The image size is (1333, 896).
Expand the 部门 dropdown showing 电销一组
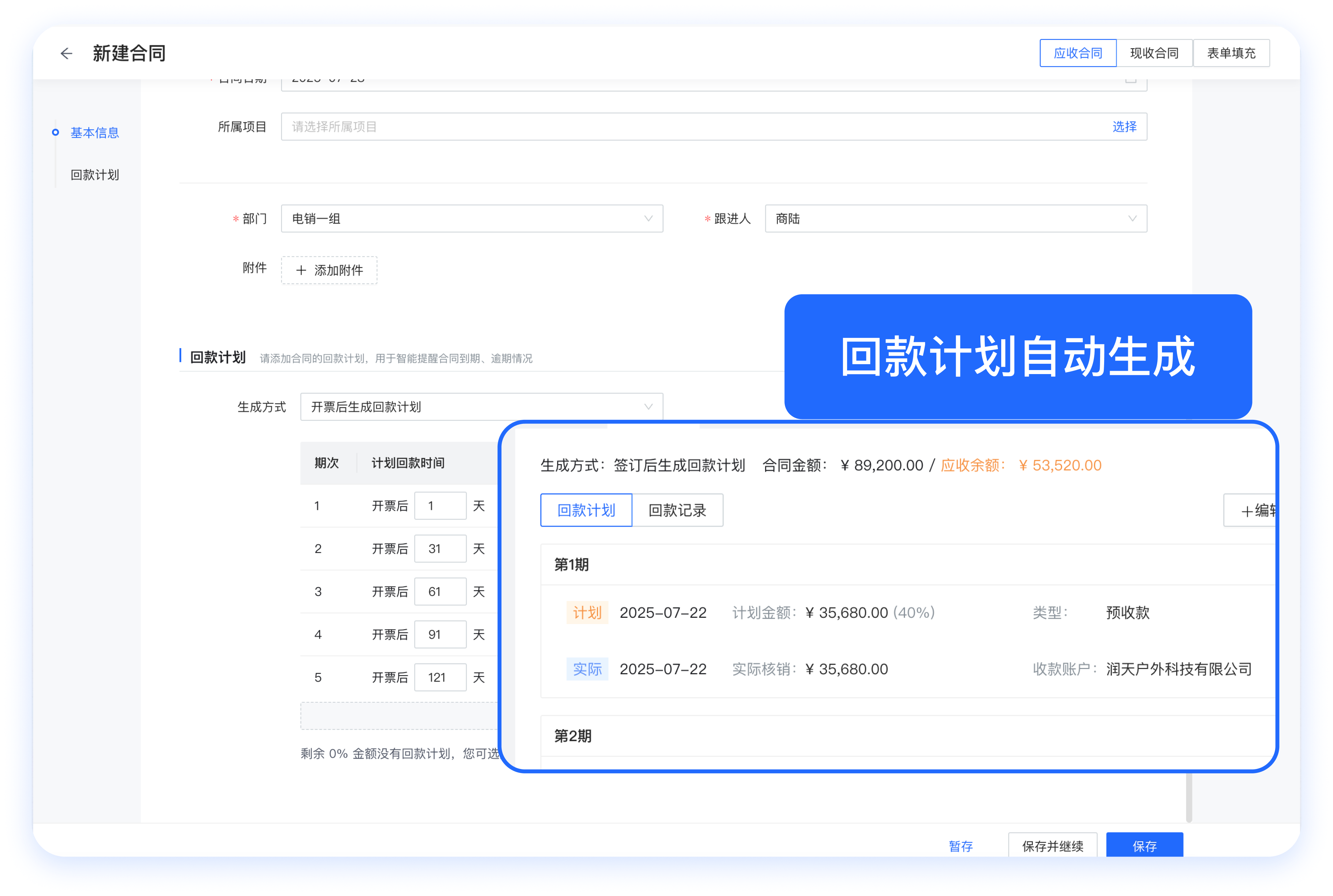pos(472,219)
